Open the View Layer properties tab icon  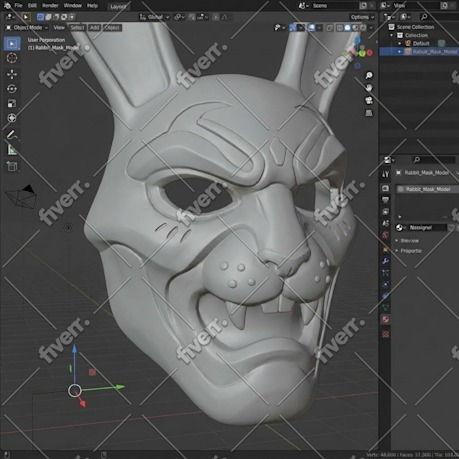coord(386,211)
